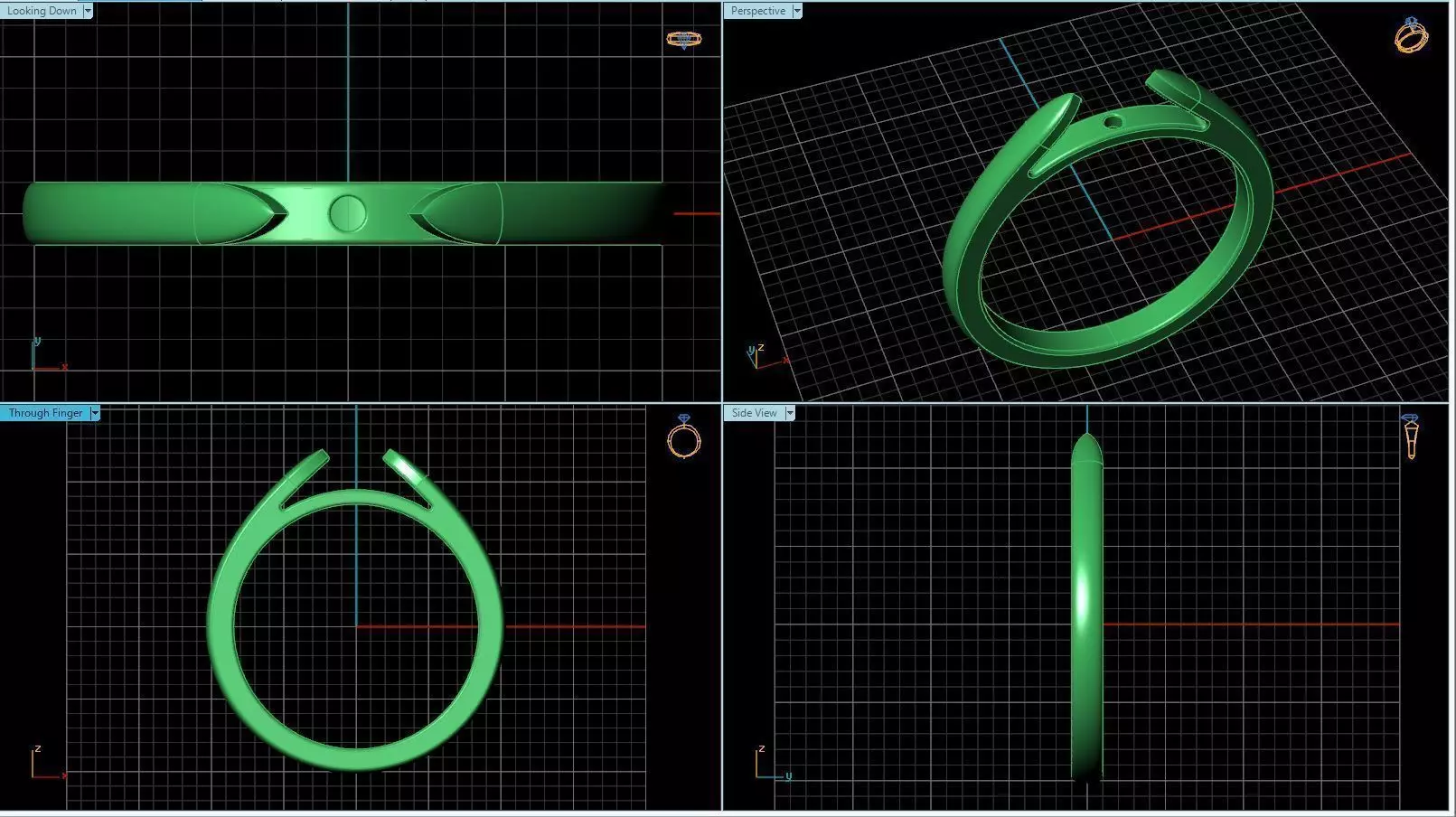Open the Through Finger viewport dropdown arrow

(94, 413)
